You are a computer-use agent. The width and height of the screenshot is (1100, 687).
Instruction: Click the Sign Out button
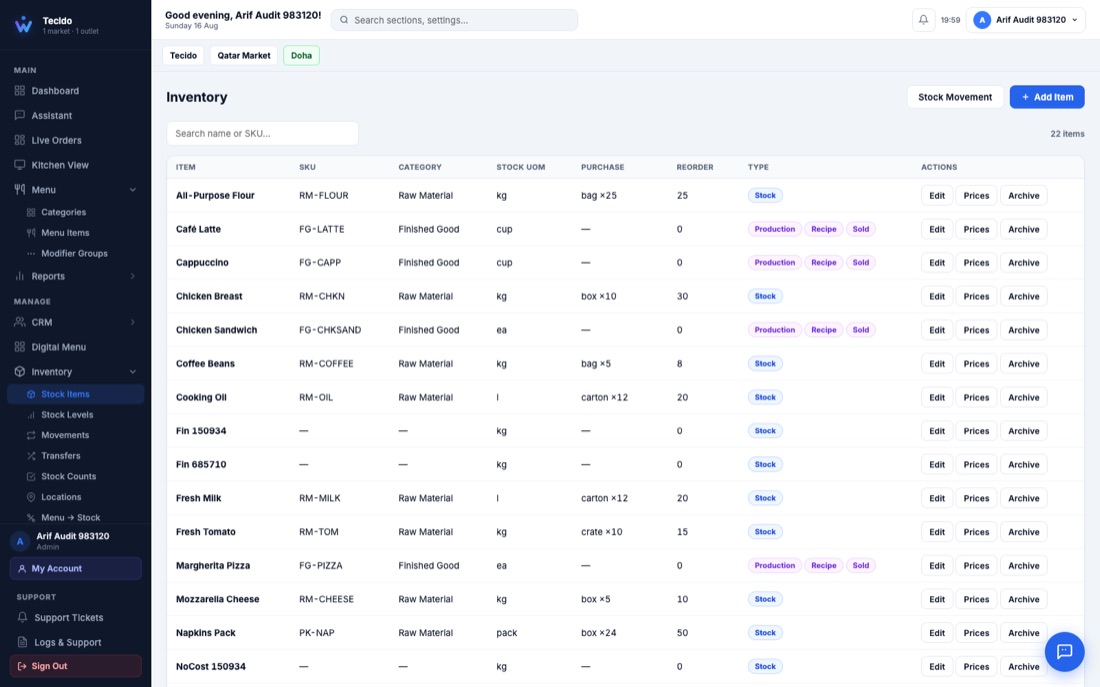coord(76,666)
